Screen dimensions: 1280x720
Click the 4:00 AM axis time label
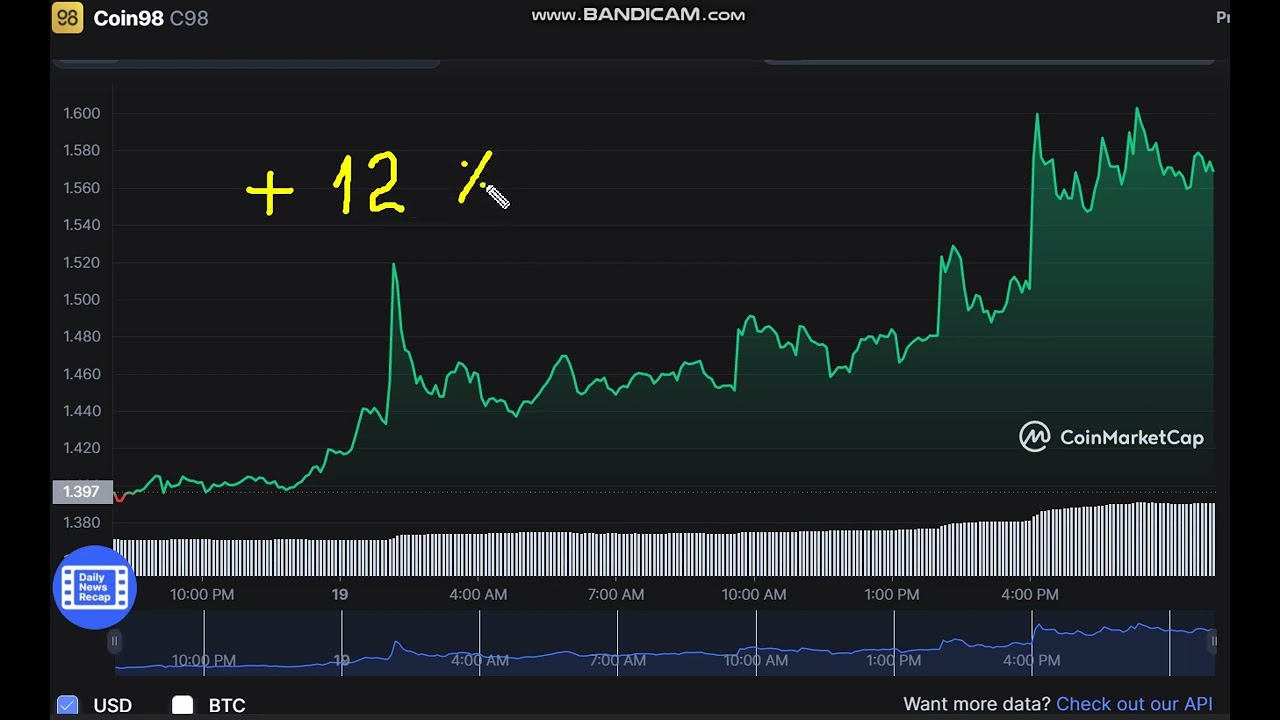click(478, 594)
